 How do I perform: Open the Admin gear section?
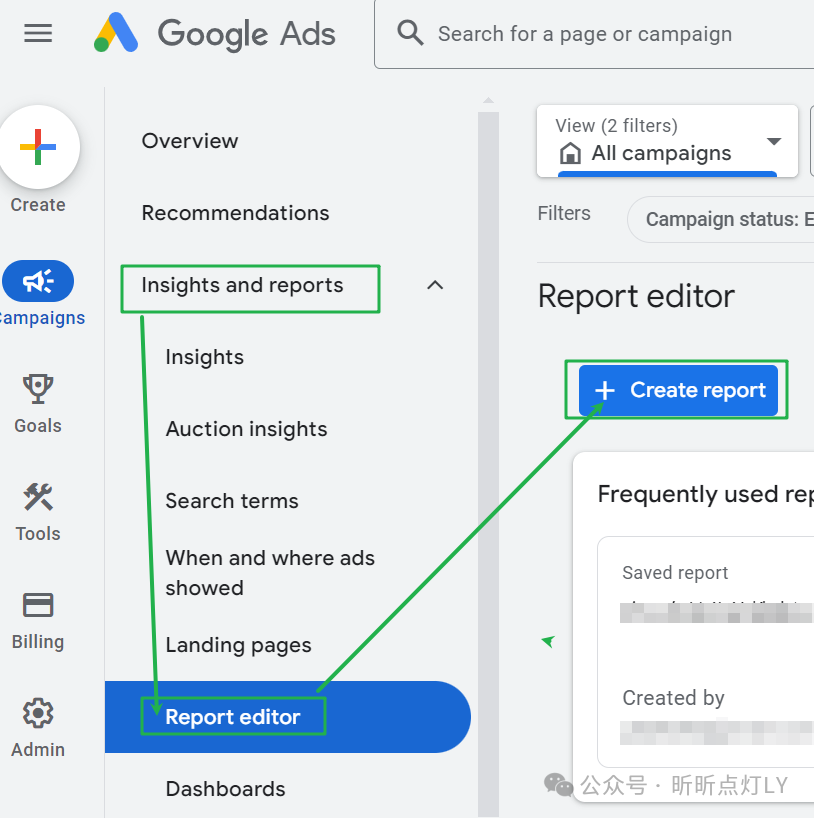38,728
